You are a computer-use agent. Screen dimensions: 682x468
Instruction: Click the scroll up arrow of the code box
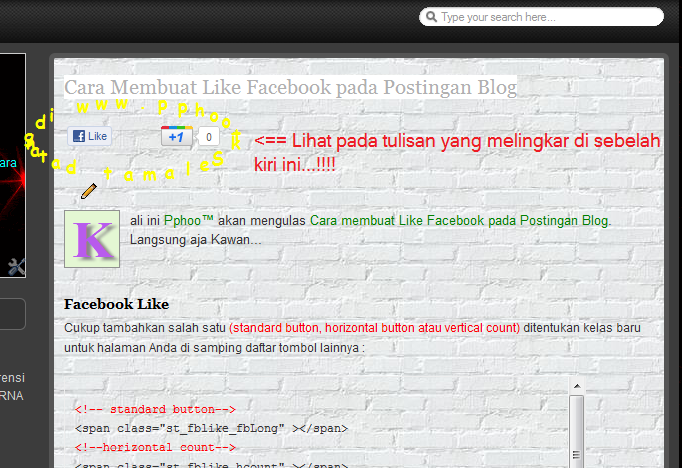tap(577, 386)
